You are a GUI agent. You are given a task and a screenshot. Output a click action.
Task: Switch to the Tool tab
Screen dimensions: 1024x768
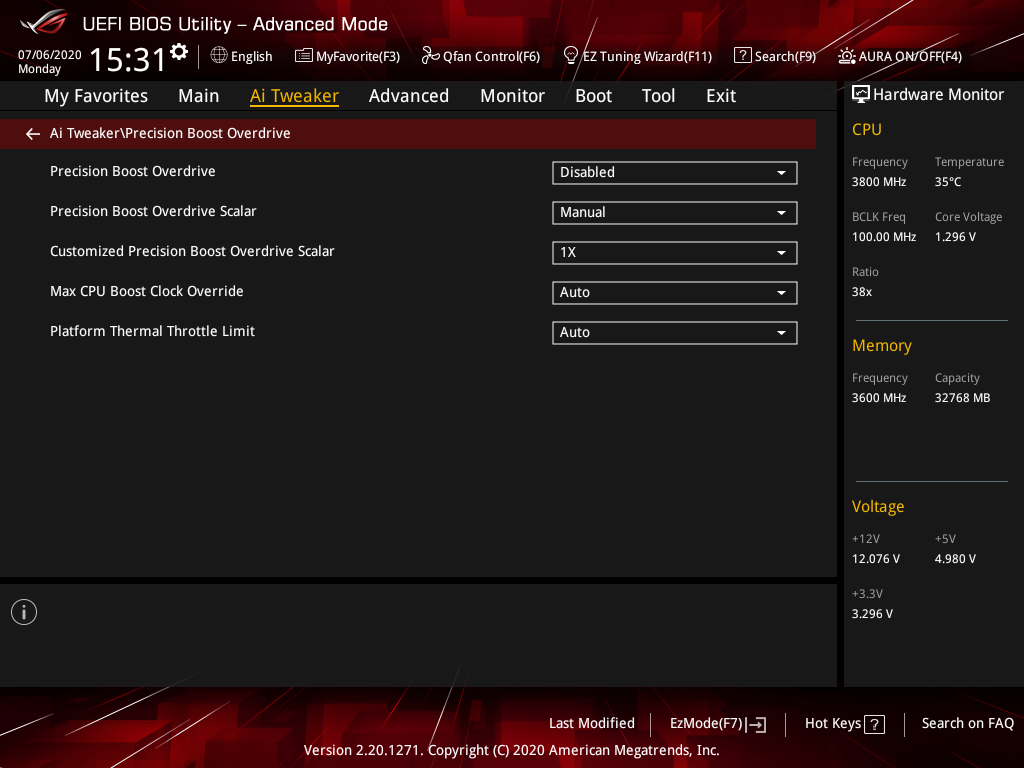[x=658, y=96]
